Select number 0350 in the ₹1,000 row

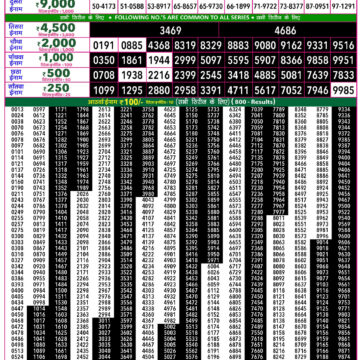103,60
